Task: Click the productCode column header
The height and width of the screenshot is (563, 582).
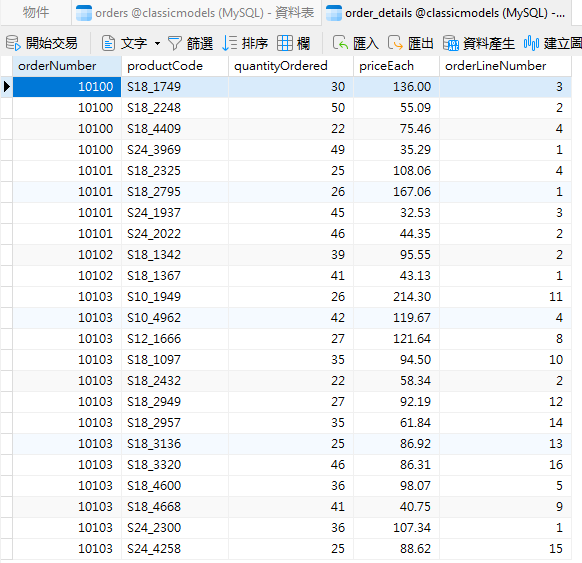Action: pos(175,66)
